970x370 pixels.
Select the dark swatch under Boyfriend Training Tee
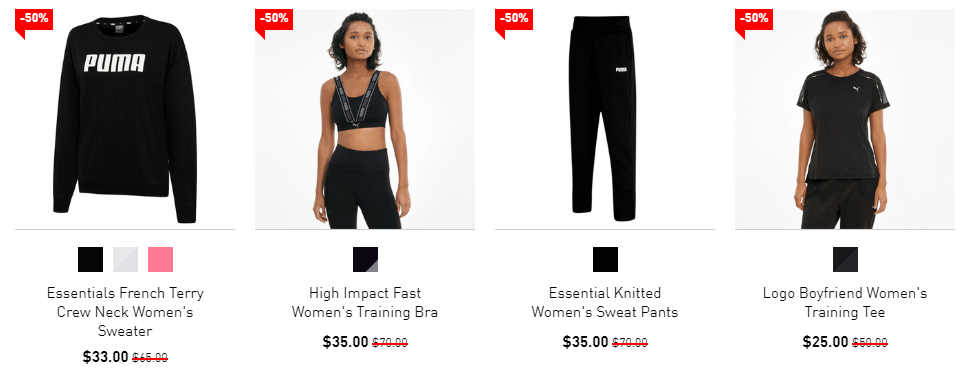coord(845,259)
